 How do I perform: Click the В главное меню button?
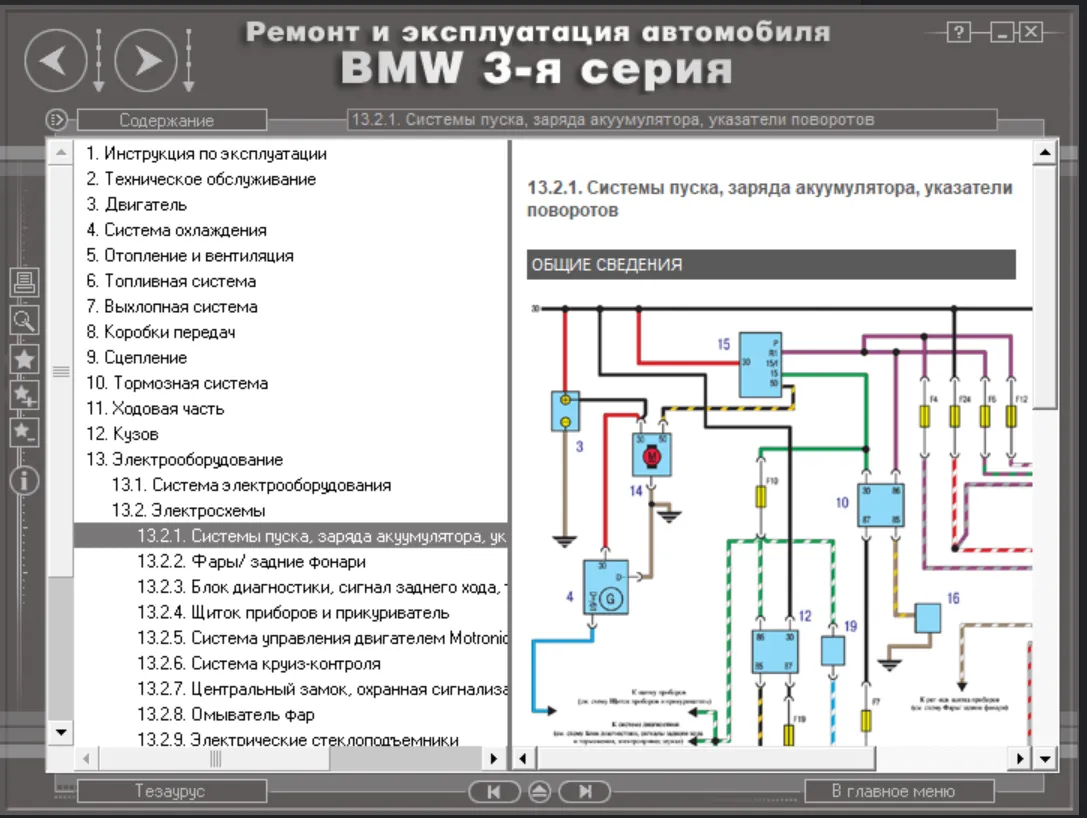click(x=893, y=791)
